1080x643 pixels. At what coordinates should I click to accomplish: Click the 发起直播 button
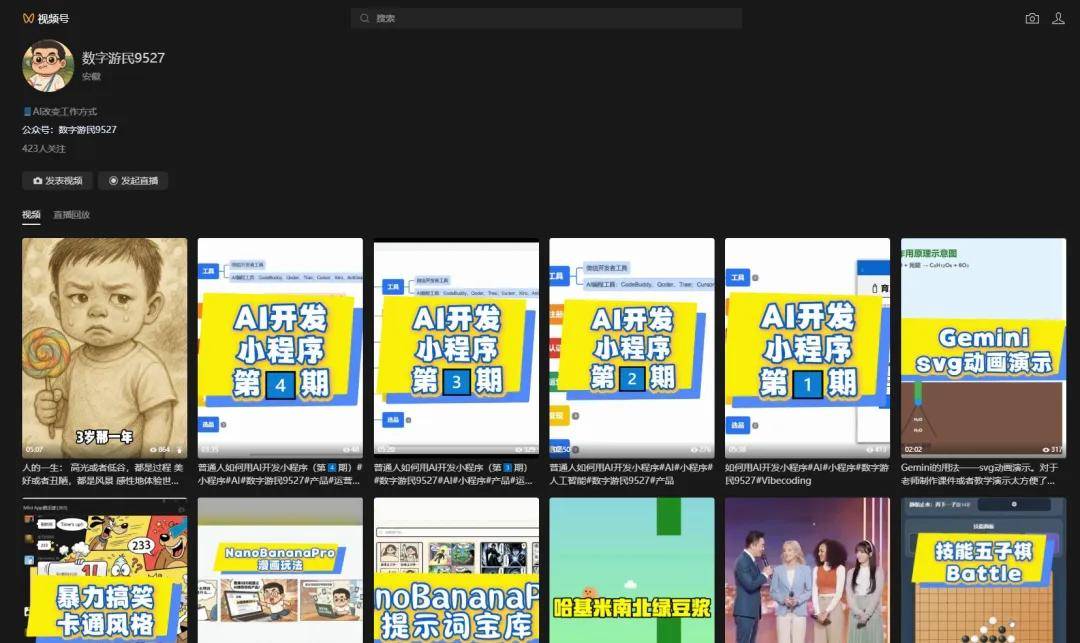133,181
